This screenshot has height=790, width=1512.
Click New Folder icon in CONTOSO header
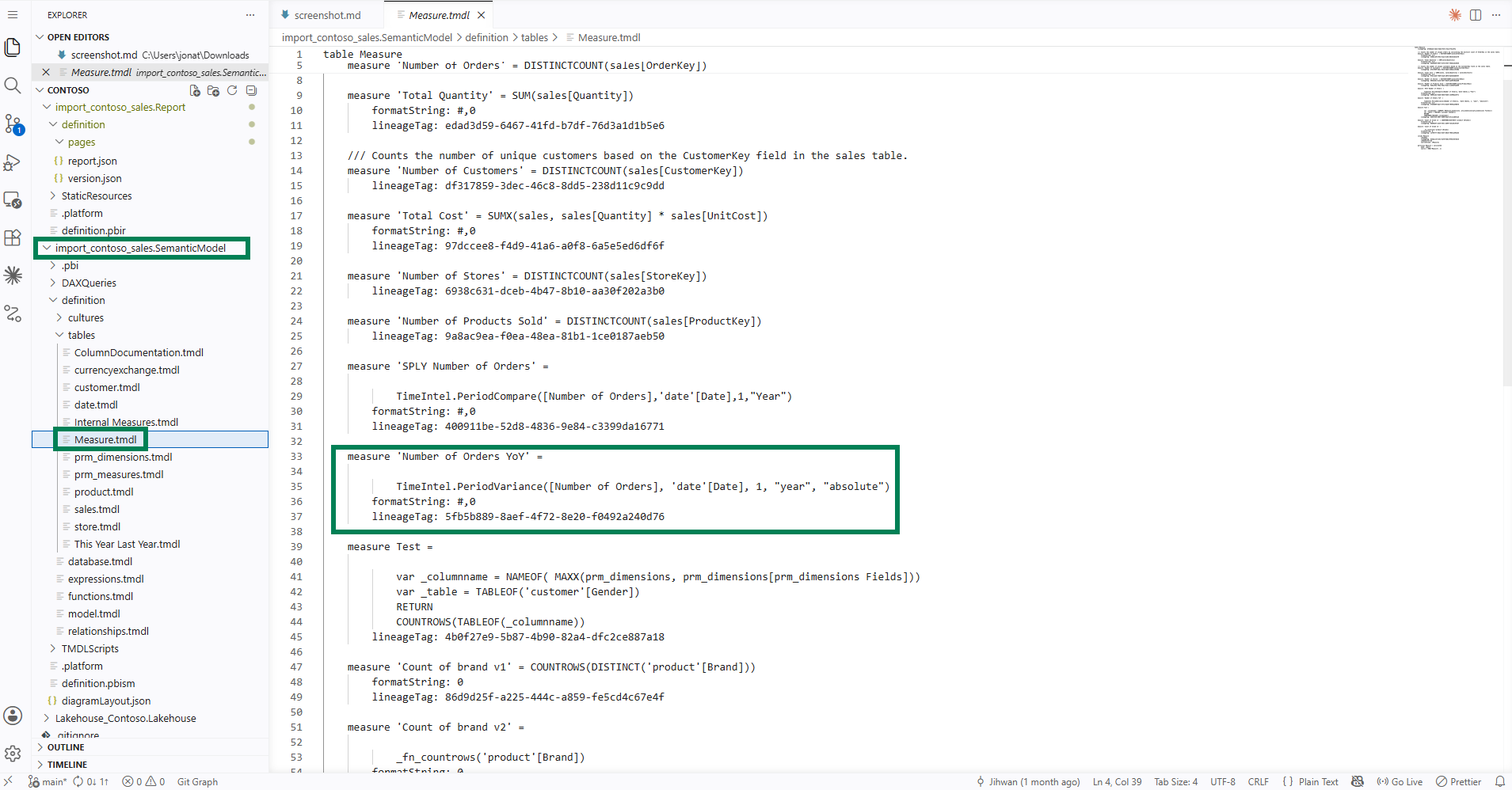point(213,90)
